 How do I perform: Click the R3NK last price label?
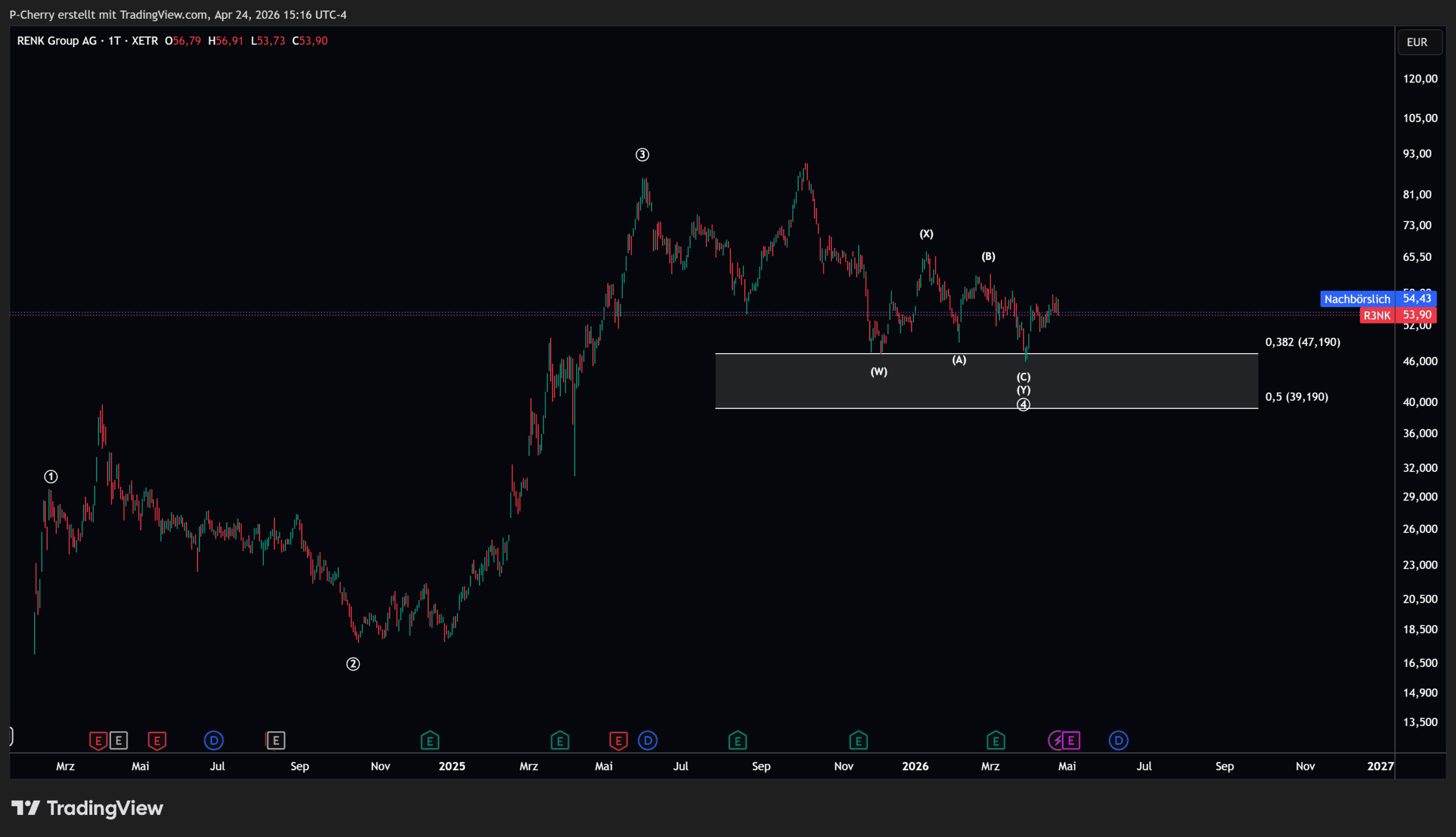coord(1377,315)
